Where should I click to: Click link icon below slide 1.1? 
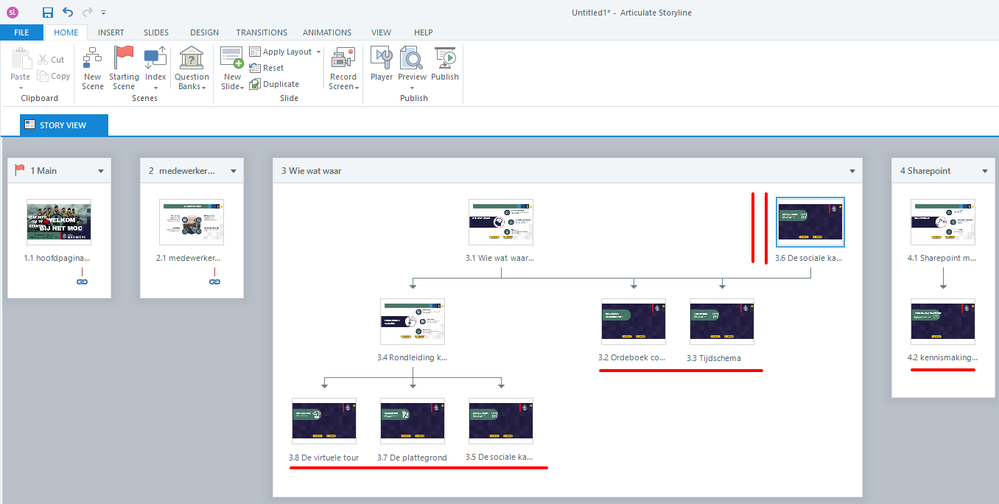click(82, 281)
